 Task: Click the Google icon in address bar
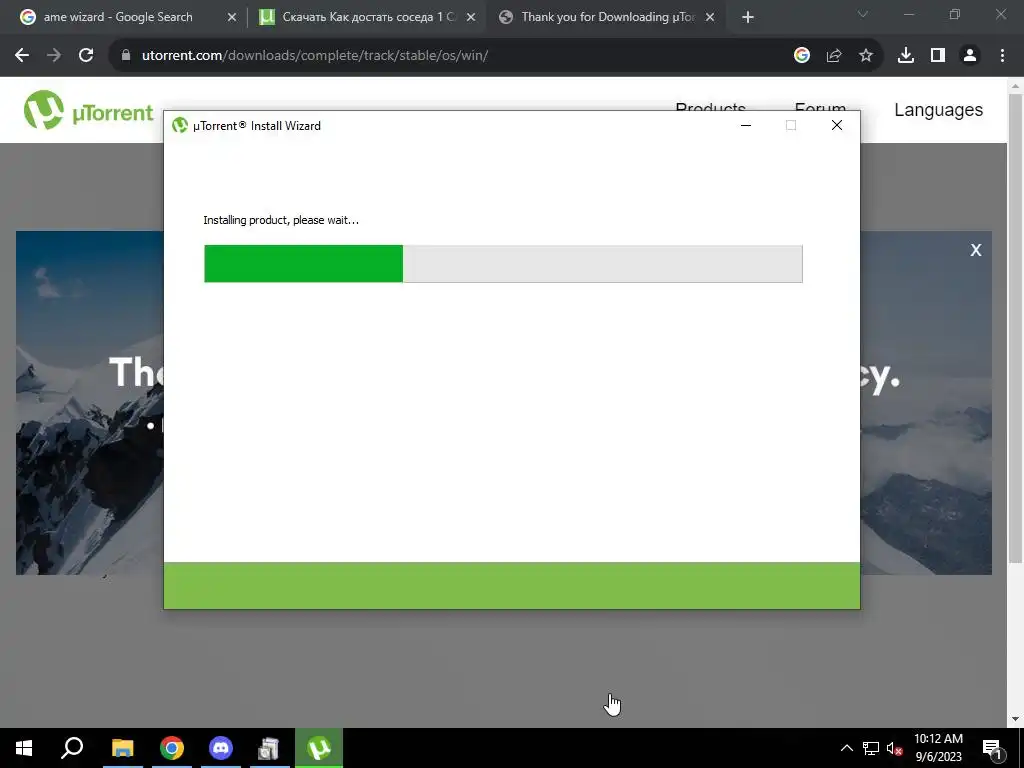(x=802, y=56)
